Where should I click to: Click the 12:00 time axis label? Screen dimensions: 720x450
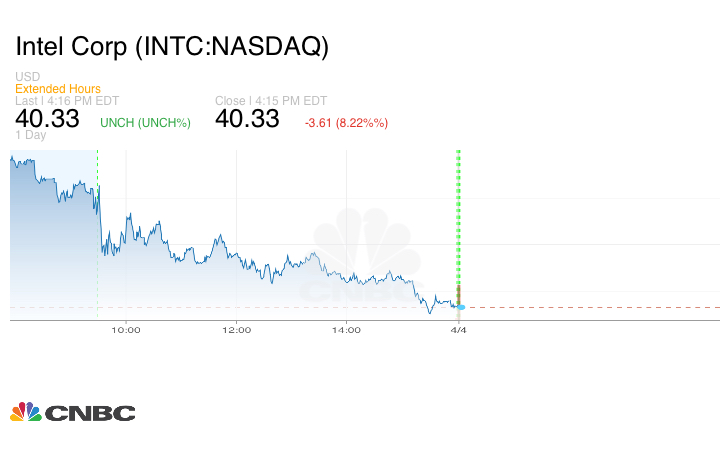(x=236, y=330)
